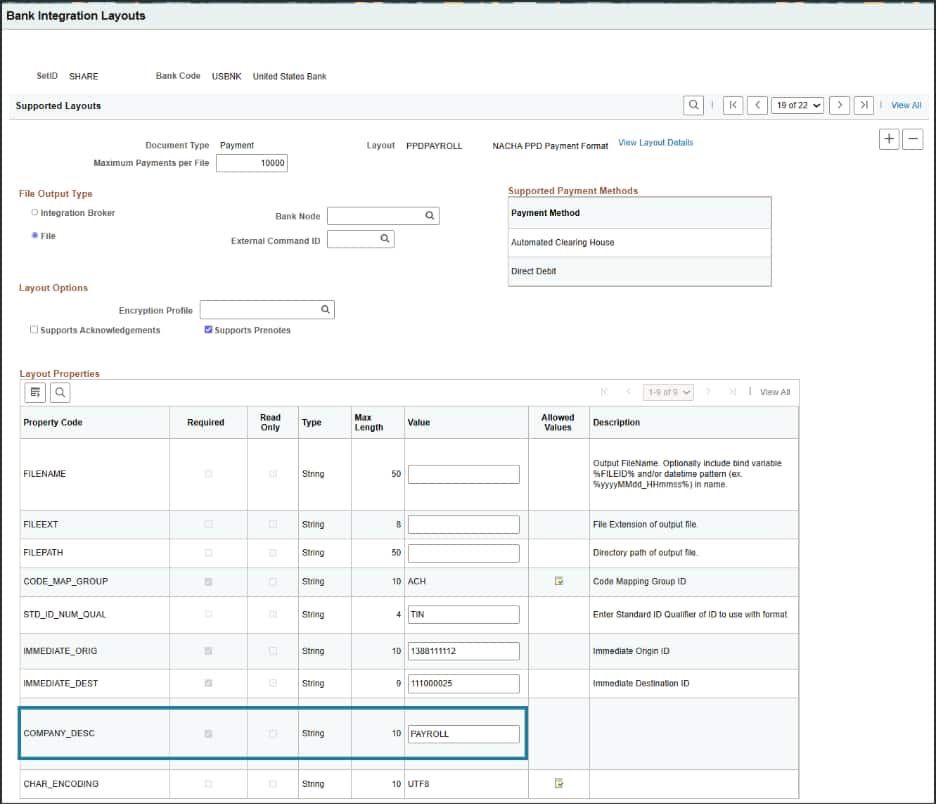Open Layout Properties 1-9 of 9 dropdown
This screenshot has height=804, width=936.
coord(669,392)
